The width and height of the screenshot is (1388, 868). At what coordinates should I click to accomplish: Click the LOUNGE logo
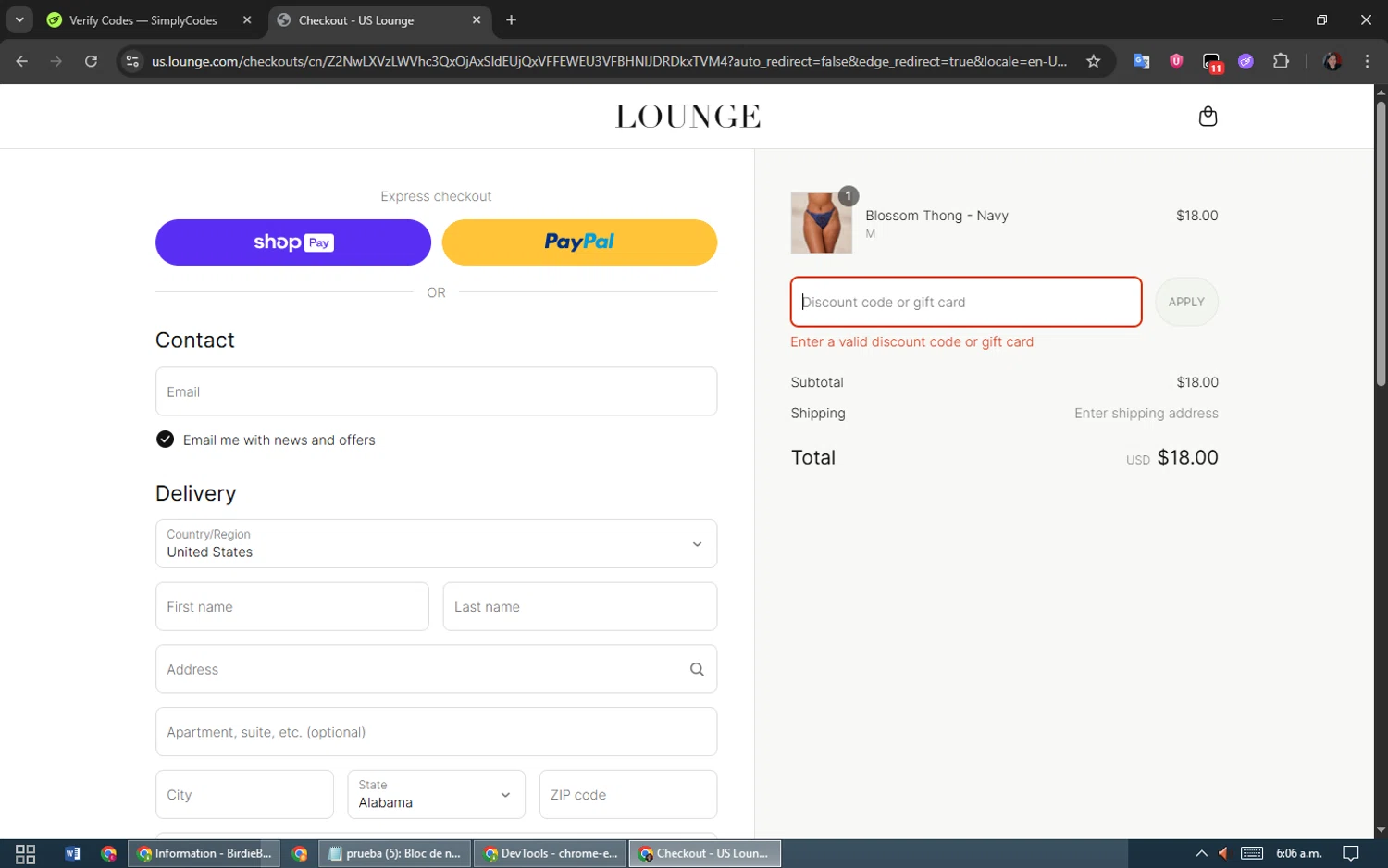(688, 117)
